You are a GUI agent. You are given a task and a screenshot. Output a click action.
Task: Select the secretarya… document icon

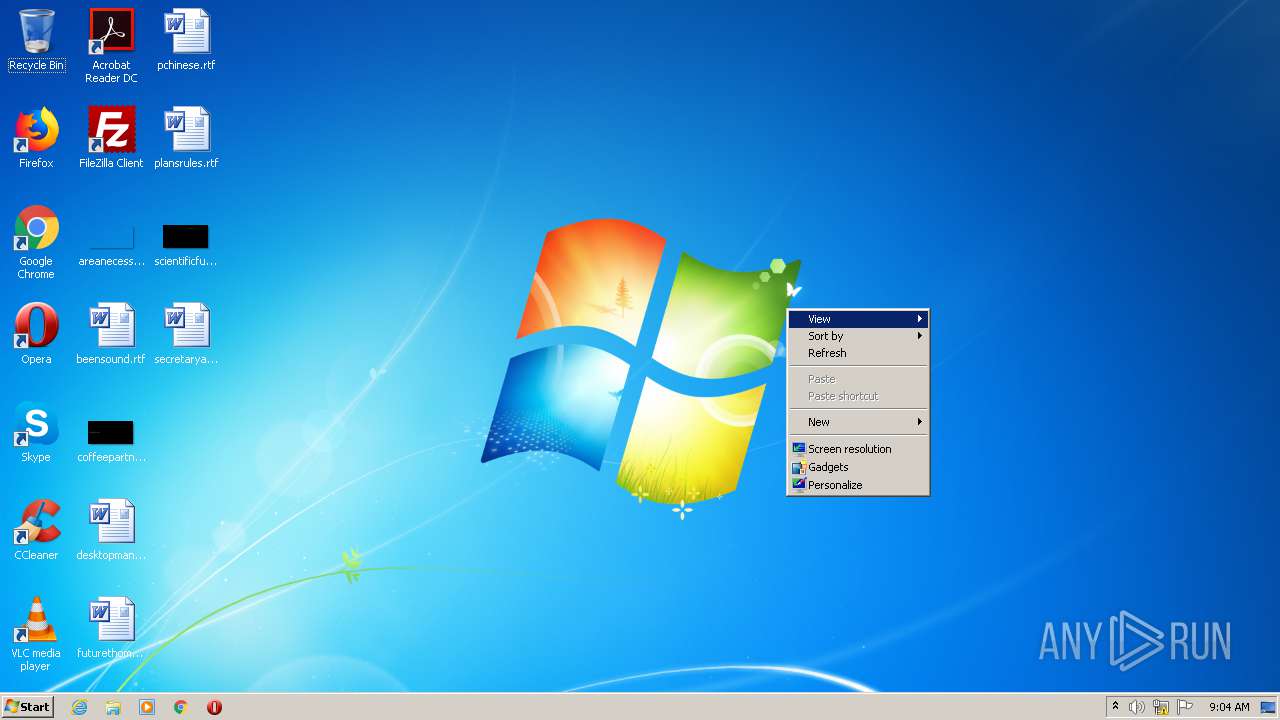tap(186, 335)
